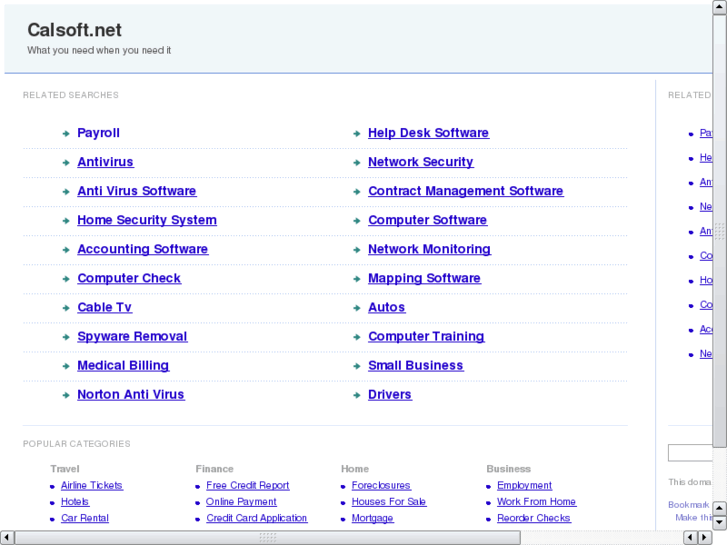Open the Car Rental travel link
Viewport: 727px width, 545px height.
tap(84, 518)
